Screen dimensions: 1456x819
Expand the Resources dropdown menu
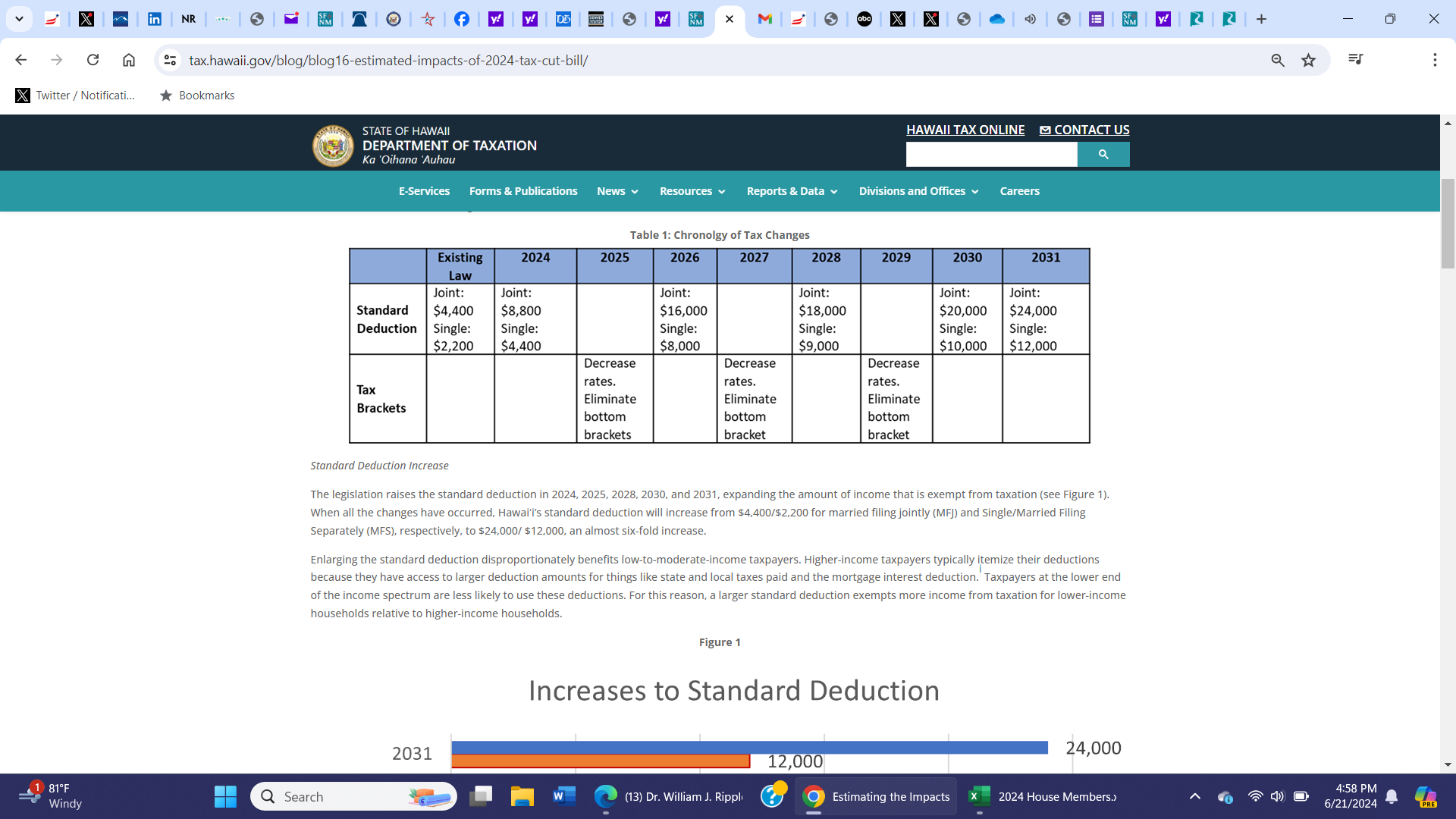692,191
